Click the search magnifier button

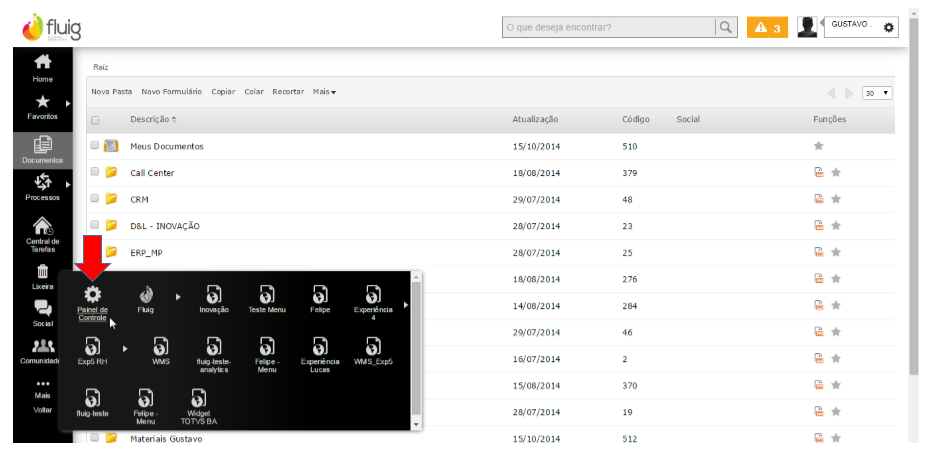coord(726,27)
